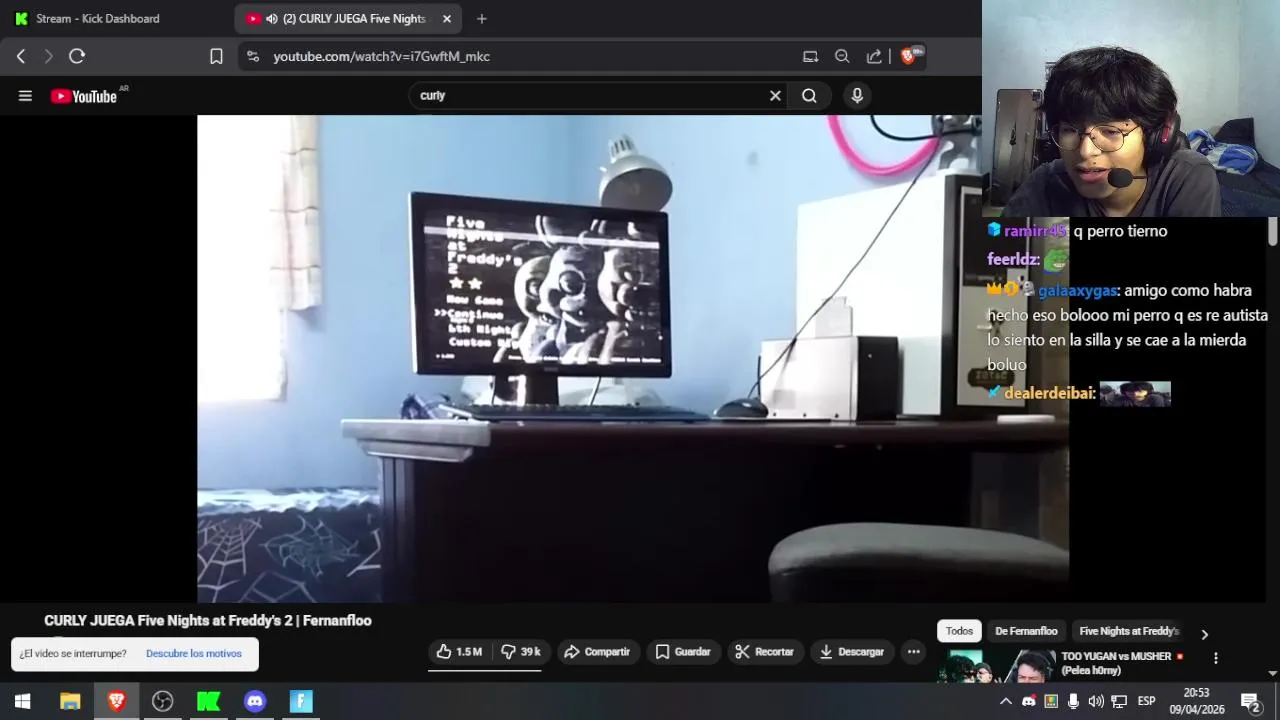Click the video title CURLY JUEGA text
The height and width of the screenshot is (720, 1280).
(x=208, y=621)
